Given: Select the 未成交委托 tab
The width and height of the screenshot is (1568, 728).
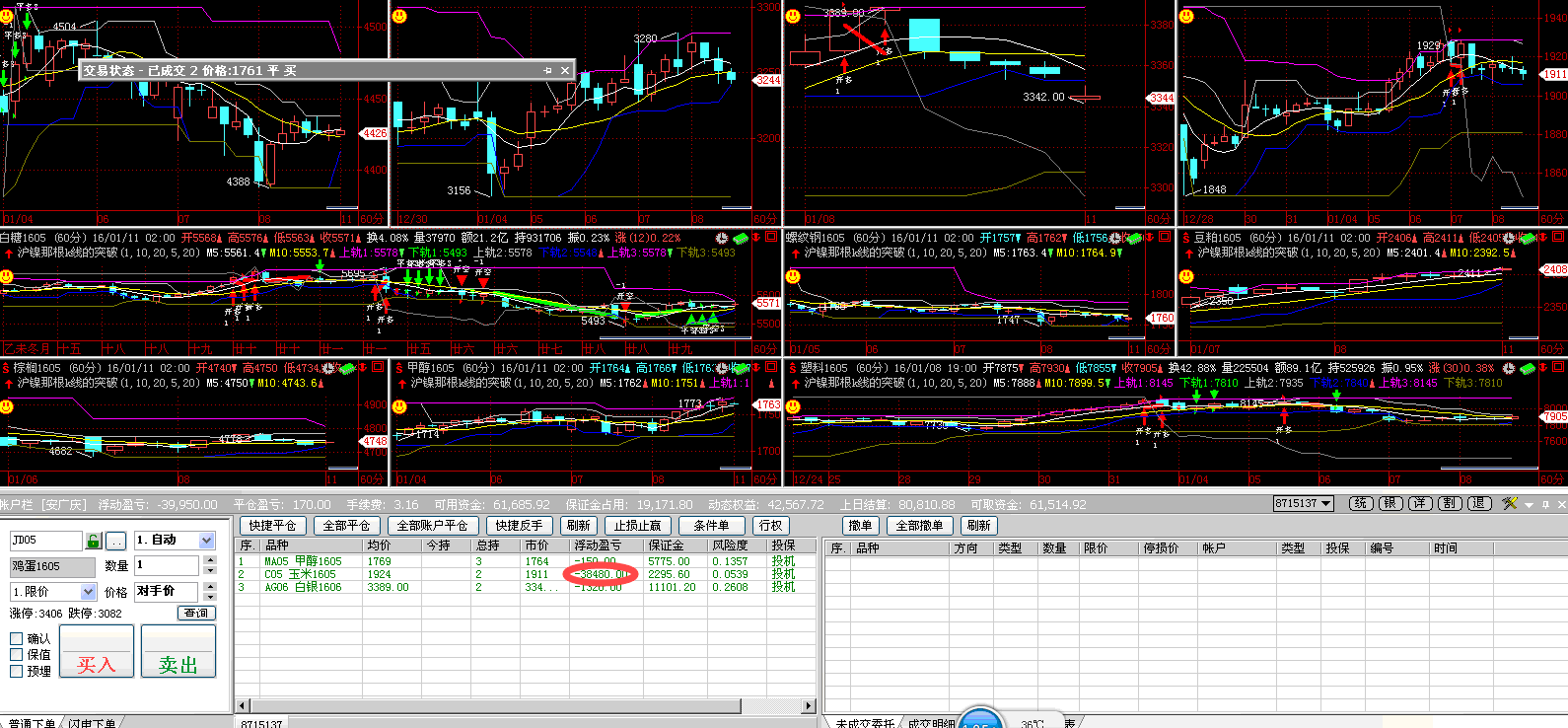Looking at the screenshot, I should (864, 723).
